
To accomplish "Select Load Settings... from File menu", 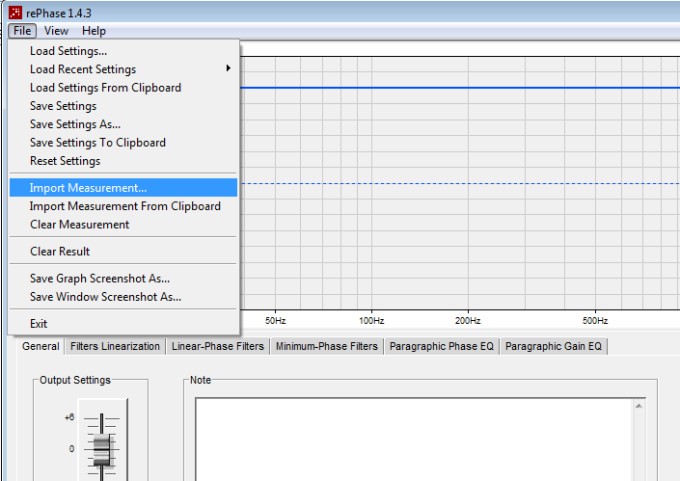I will coord(68,51).
